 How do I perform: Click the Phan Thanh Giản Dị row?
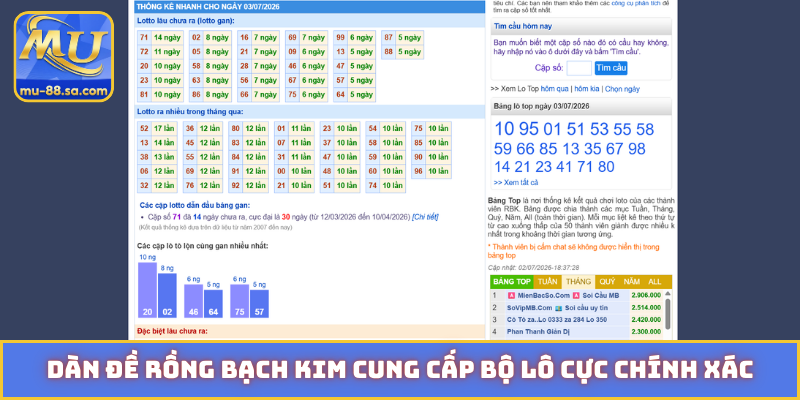tap(577, 332)
